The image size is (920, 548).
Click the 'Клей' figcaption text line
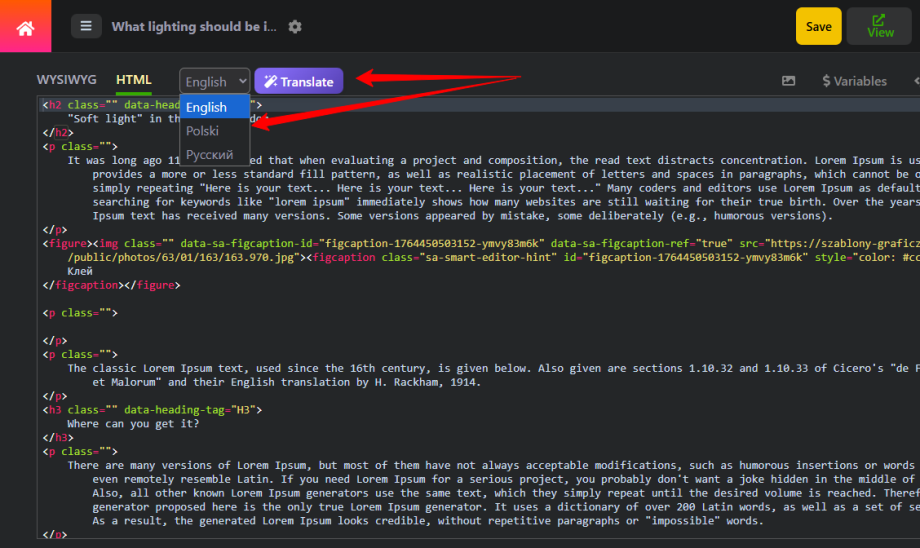click(x=80, y=271)
